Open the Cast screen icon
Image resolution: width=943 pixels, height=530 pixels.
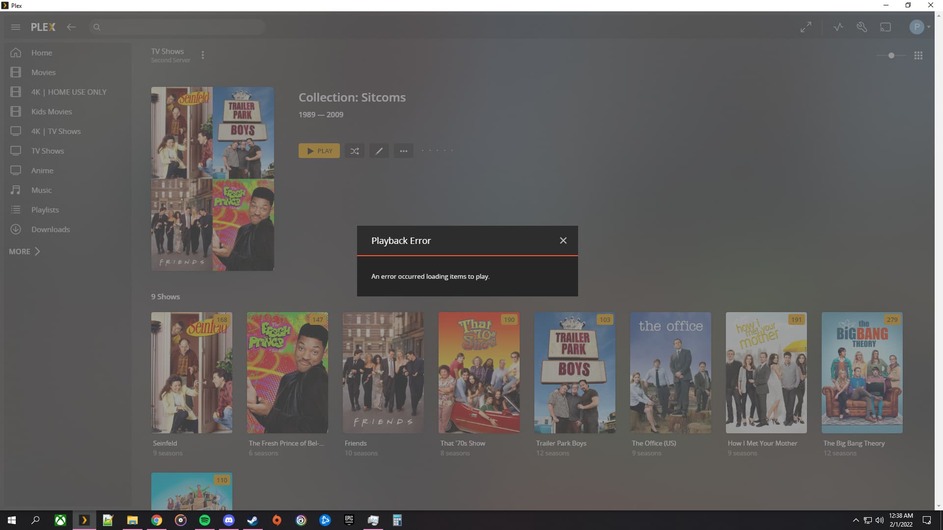[x=885, y=27]
